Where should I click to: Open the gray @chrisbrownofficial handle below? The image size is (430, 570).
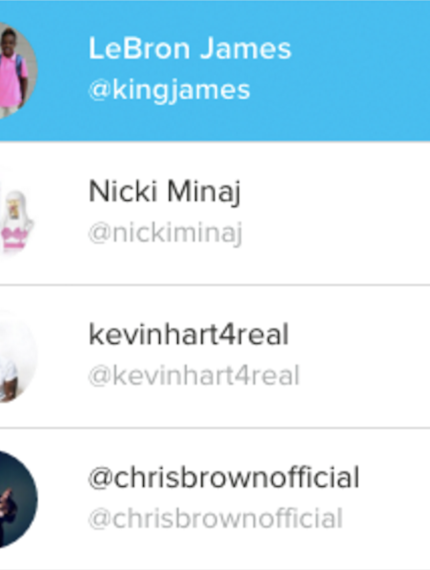[x=216, y=519]
